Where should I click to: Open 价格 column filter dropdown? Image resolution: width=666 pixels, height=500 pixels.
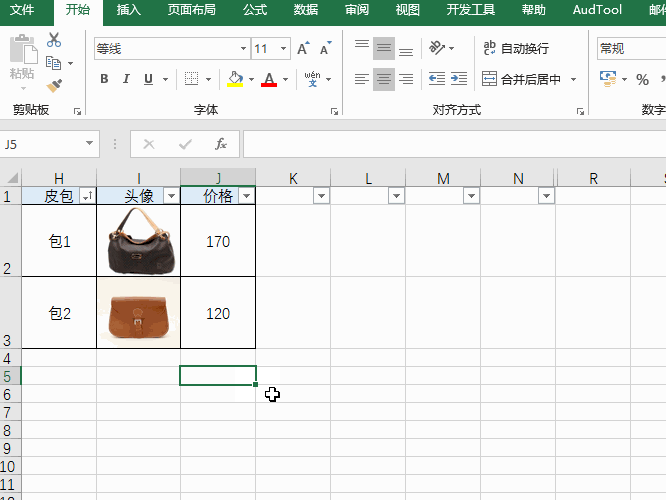pyautogui.click(x=247, y=196)
